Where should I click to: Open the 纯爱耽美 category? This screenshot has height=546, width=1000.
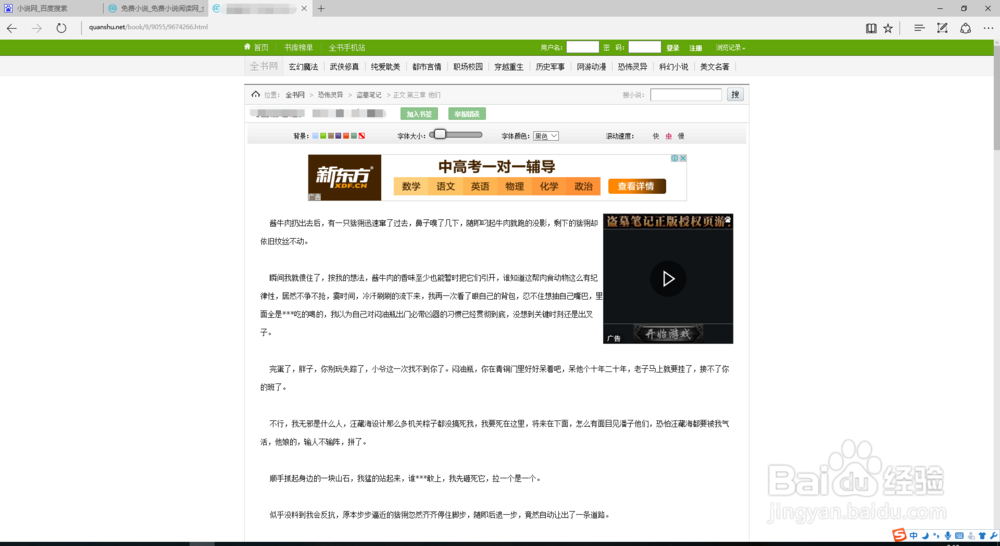coord(385,67)
